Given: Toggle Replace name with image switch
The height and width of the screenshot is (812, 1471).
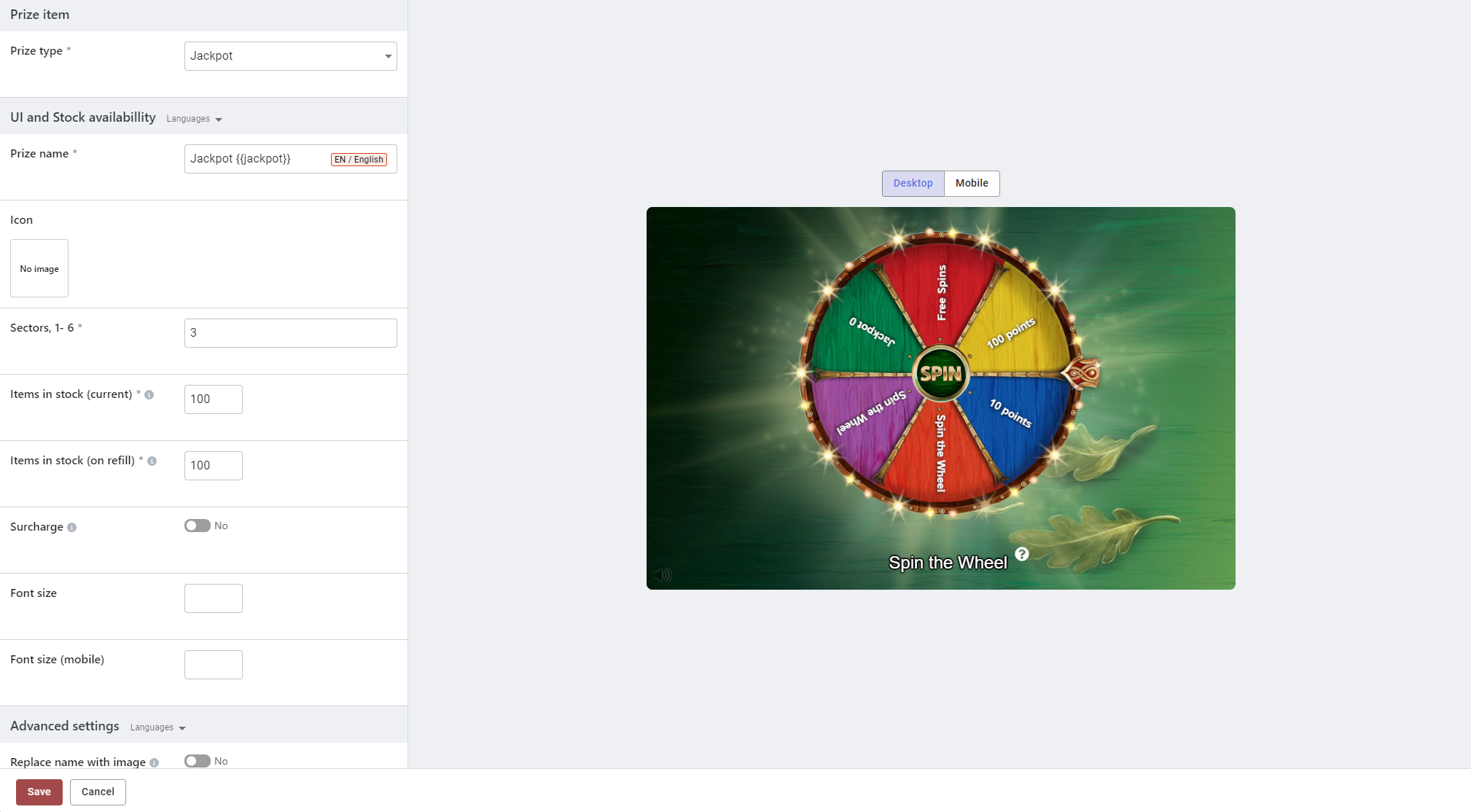Looking at the screenshot, I should click(x=197, y=761).
